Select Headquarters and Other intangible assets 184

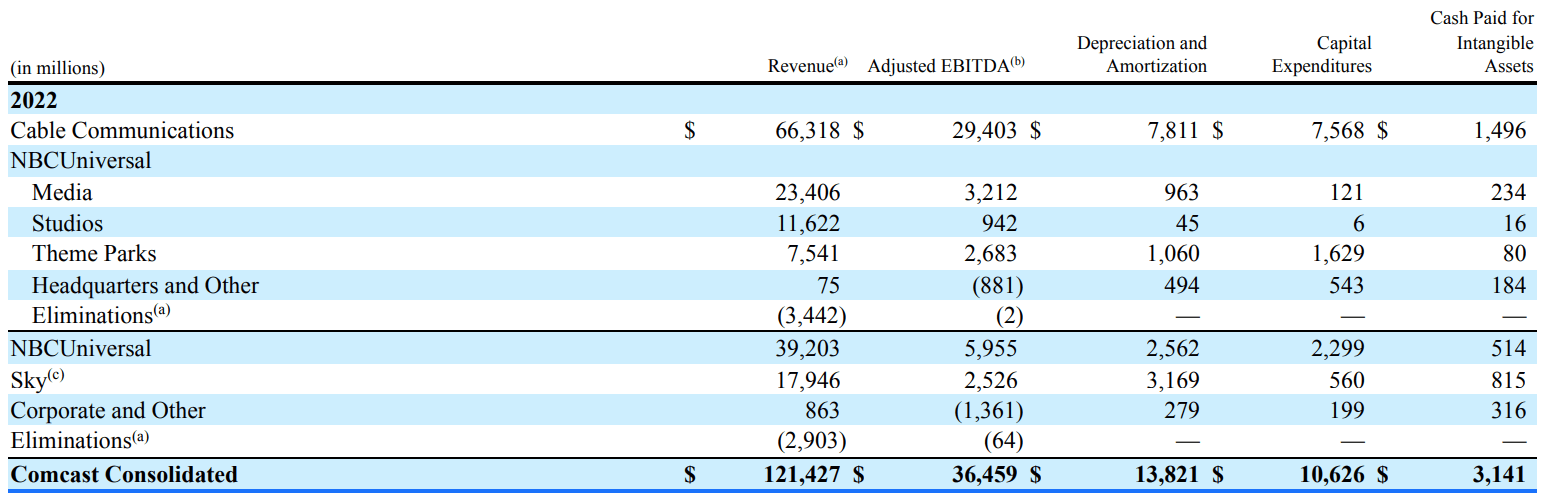pyautogui.click(x=1508, y=286)
